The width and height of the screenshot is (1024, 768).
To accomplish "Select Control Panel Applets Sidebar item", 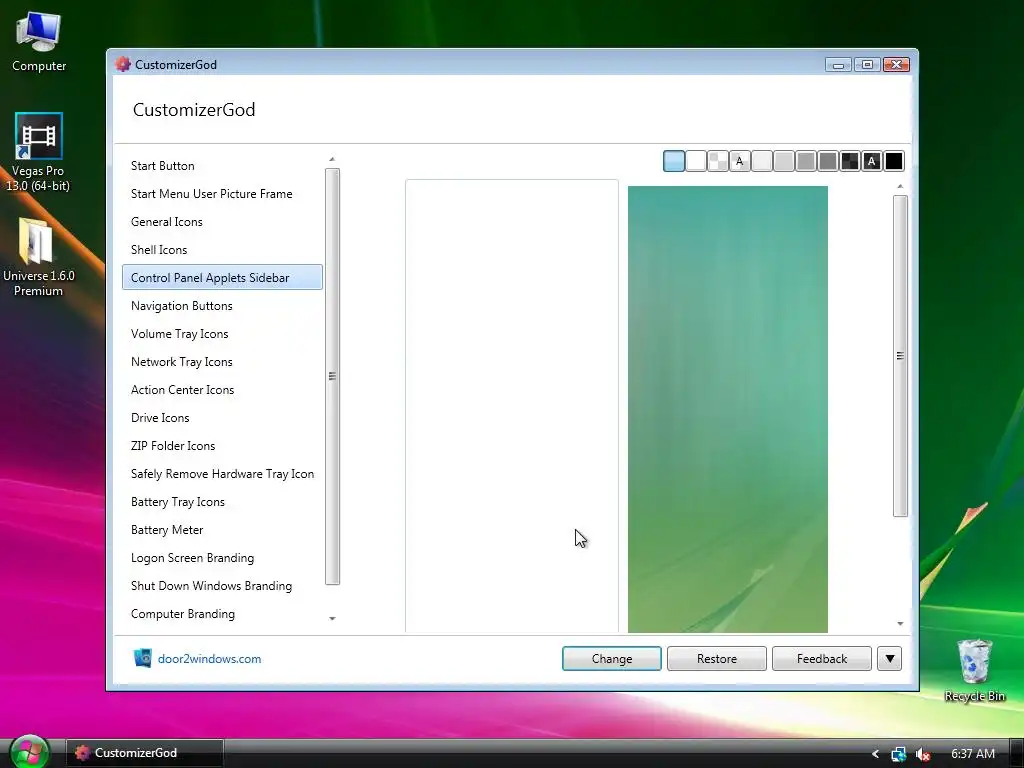I will click(222, 278).
